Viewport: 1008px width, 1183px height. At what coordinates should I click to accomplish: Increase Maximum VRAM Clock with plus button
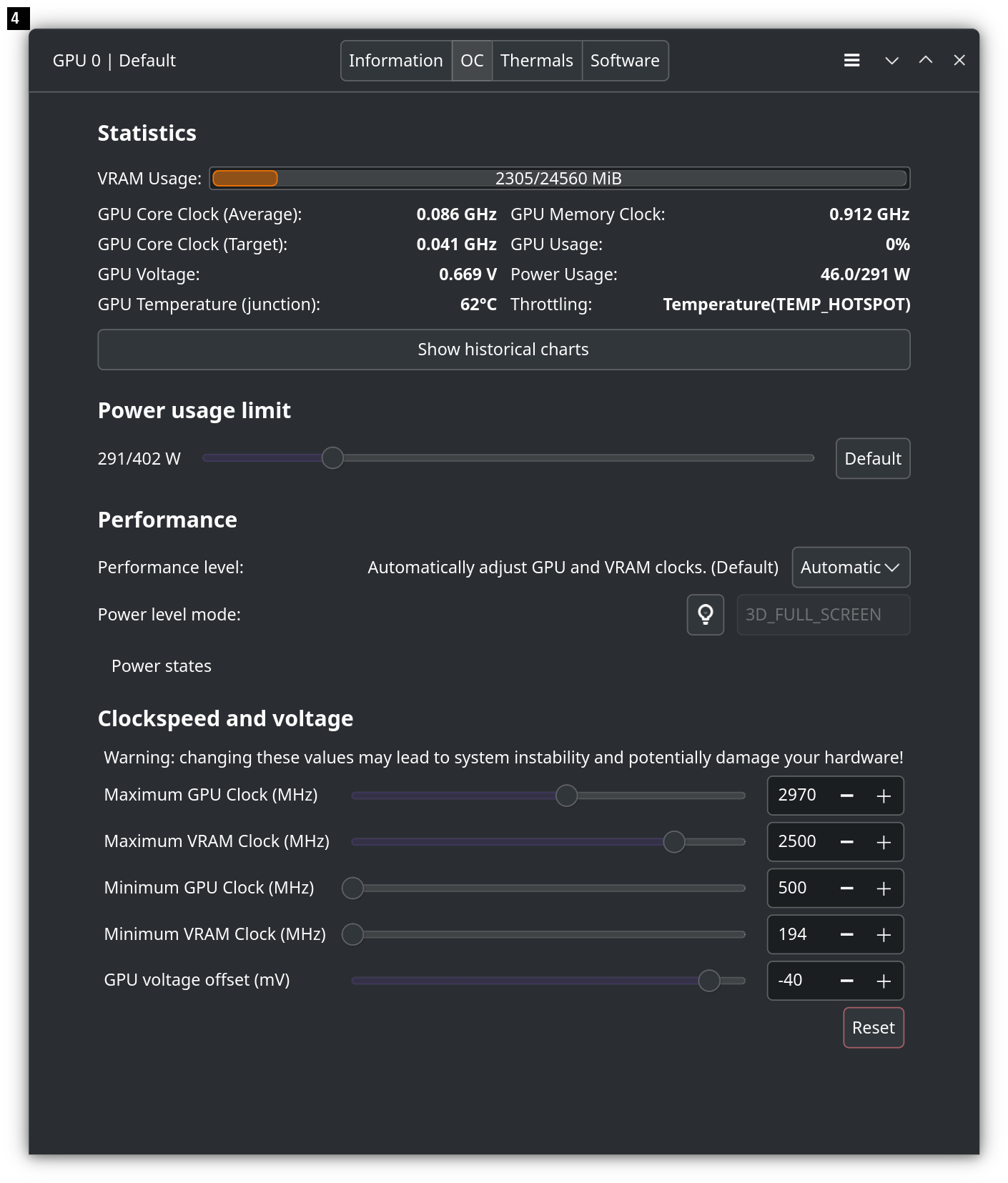[x=884, y=842]
